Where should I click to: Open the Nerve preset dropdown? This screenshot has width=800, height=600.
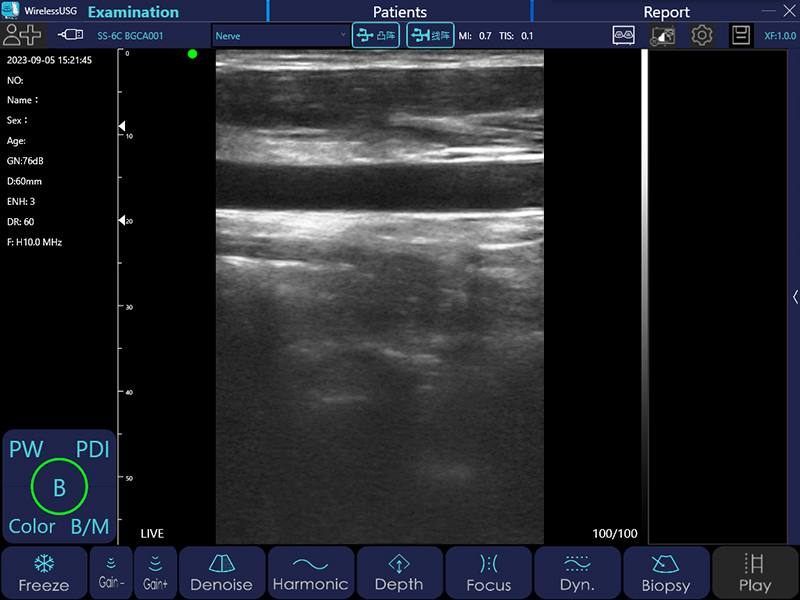[x=280, y=36]
